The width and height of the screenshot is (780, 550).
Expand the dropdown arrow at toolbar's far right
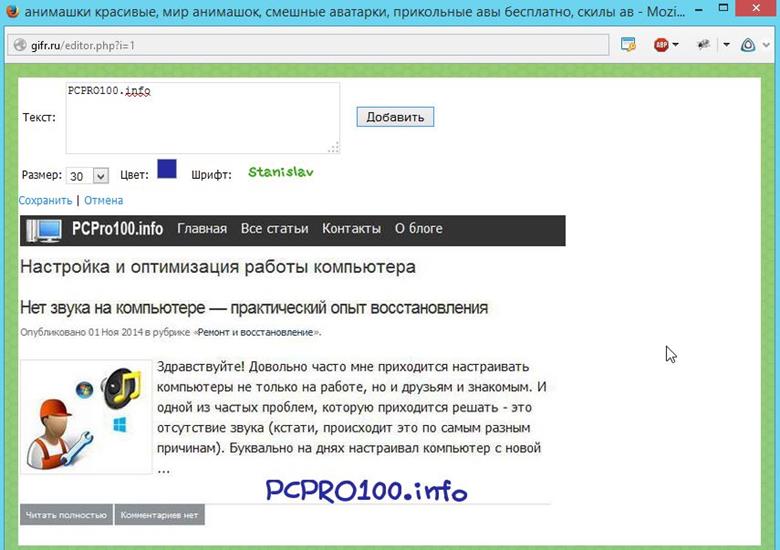[767, 45]
